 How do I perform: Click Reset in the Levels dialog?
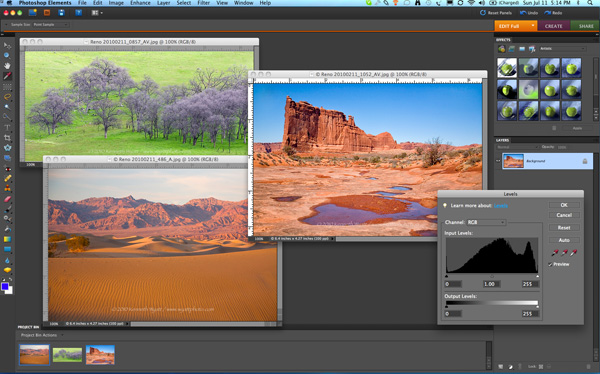[x=564, y=227]
